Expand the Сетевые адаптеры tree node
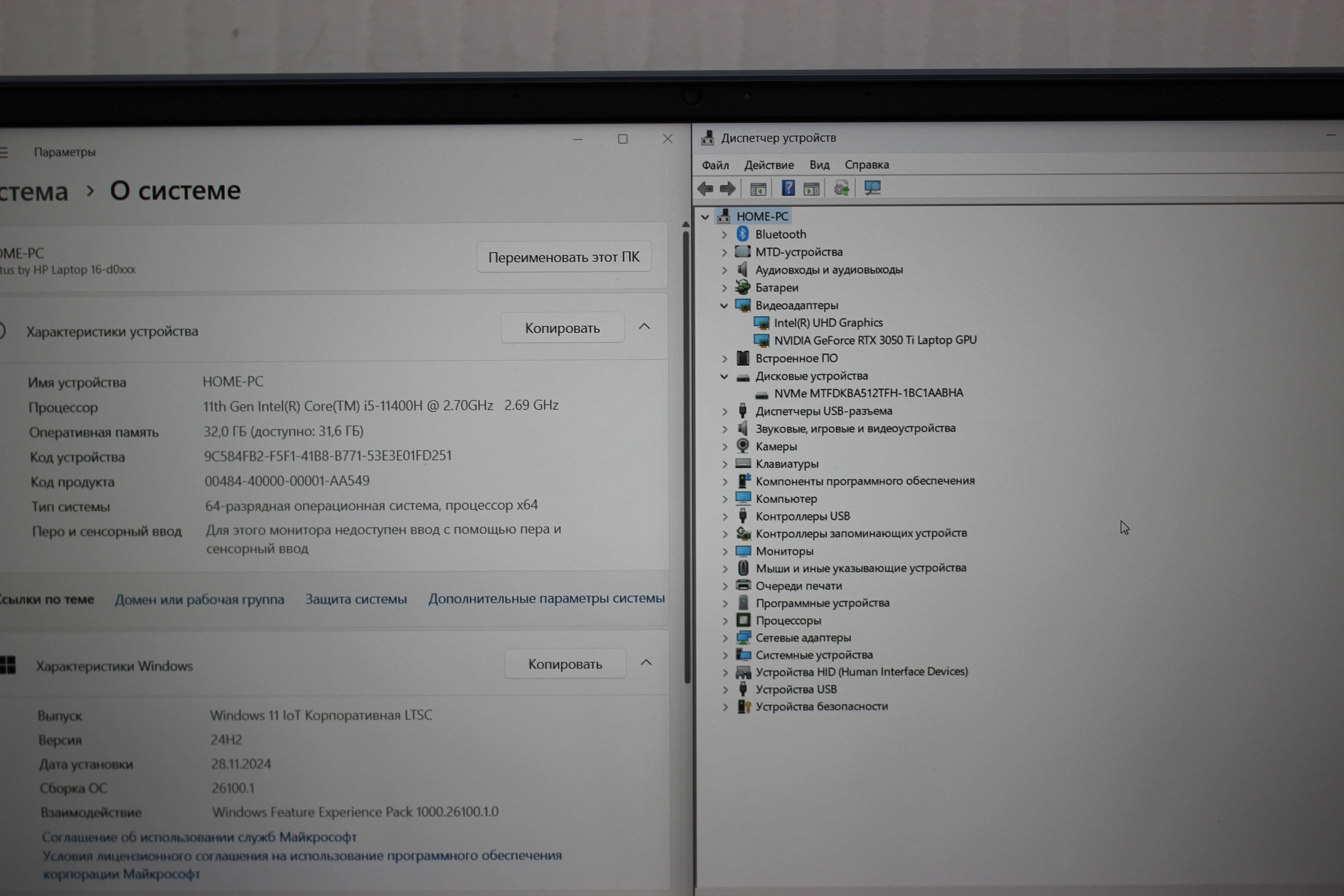Image resolution: width=1344 pixels, height=896 pixels. pos(725,638)
